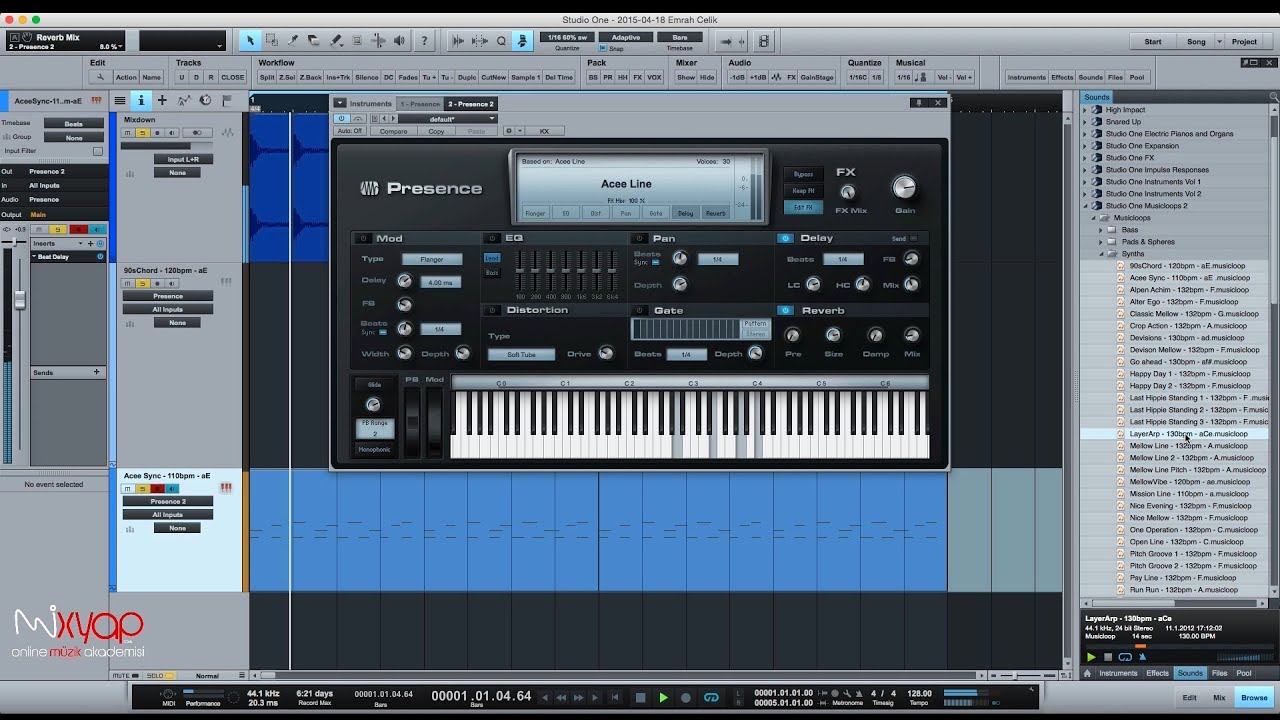Screen dimensions: 1280x720
Task: Toggle the Distortion section enable button
Action: click(492, 310)
